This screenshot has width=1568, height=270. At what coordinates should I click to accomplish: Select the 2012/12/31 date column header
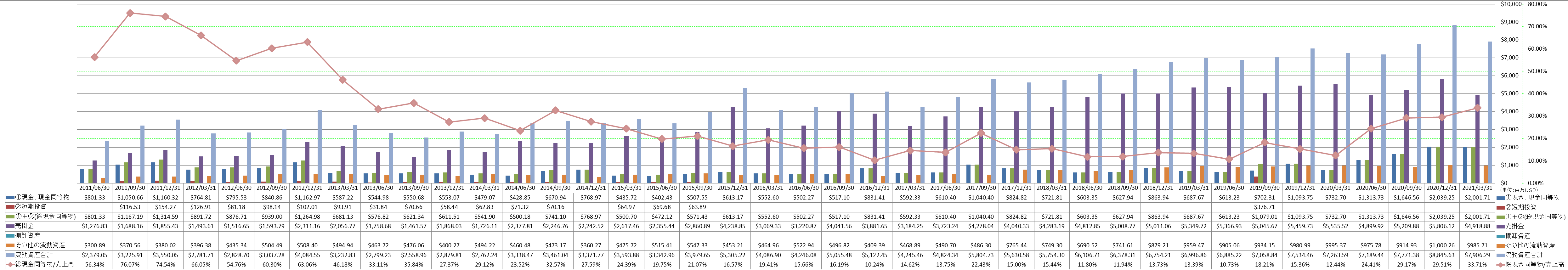click(x=308, y=188)
